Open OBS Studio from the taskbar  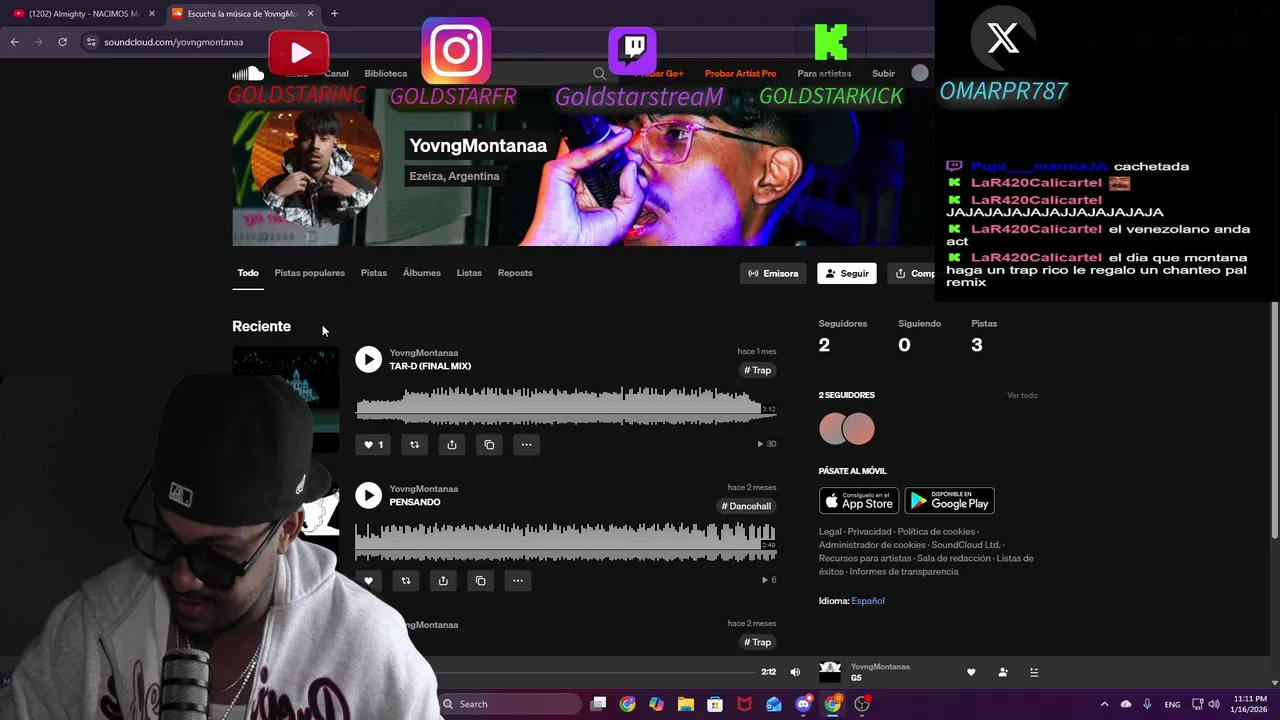coord(862,704)
